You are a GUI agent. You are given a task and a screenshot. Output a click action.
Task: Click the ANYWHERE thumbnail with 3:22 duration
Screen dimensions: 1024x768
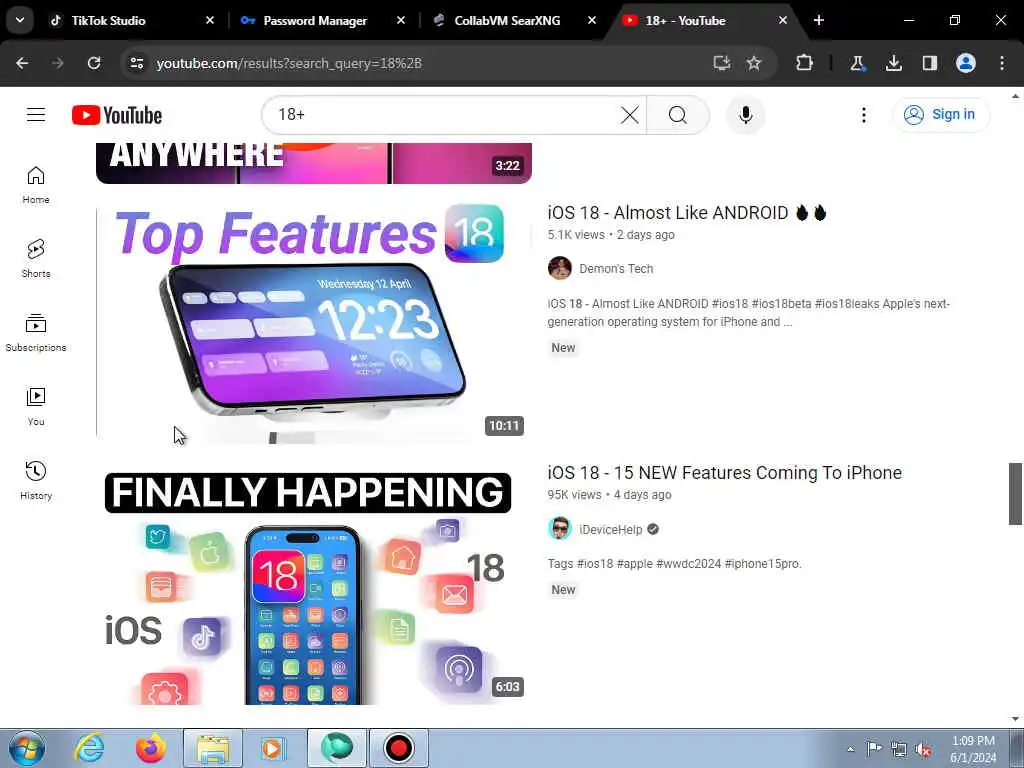click(313, 163)
